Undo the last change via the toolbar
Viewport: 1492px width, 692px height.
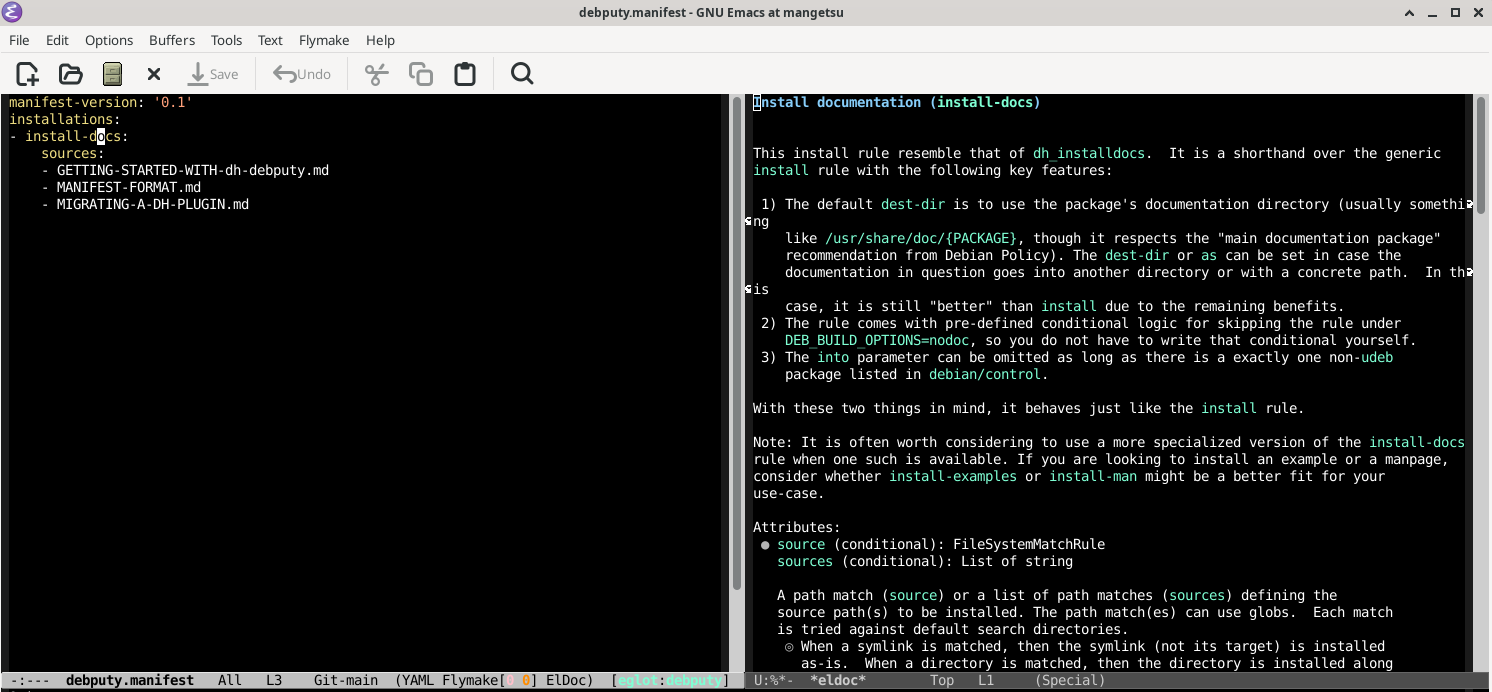click(x=302, y=74)
